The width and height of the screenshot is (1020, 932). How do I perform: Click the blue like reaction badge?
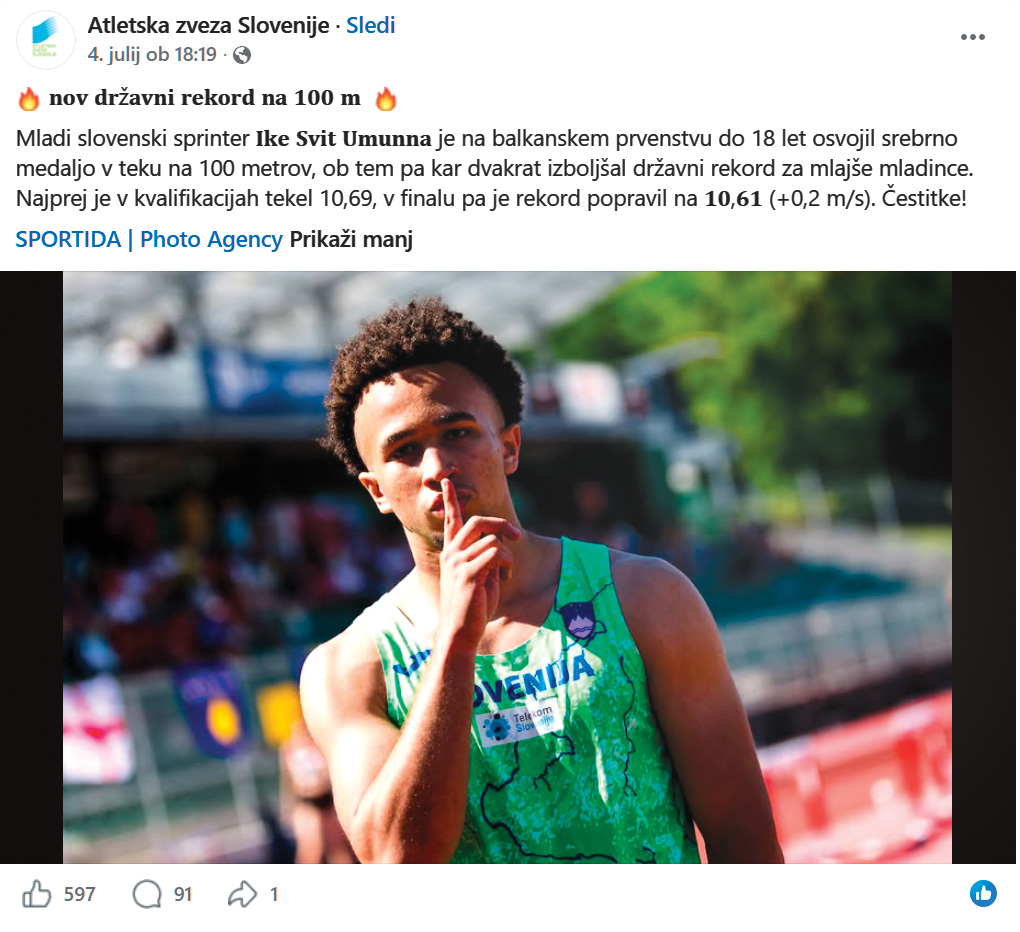983,894
